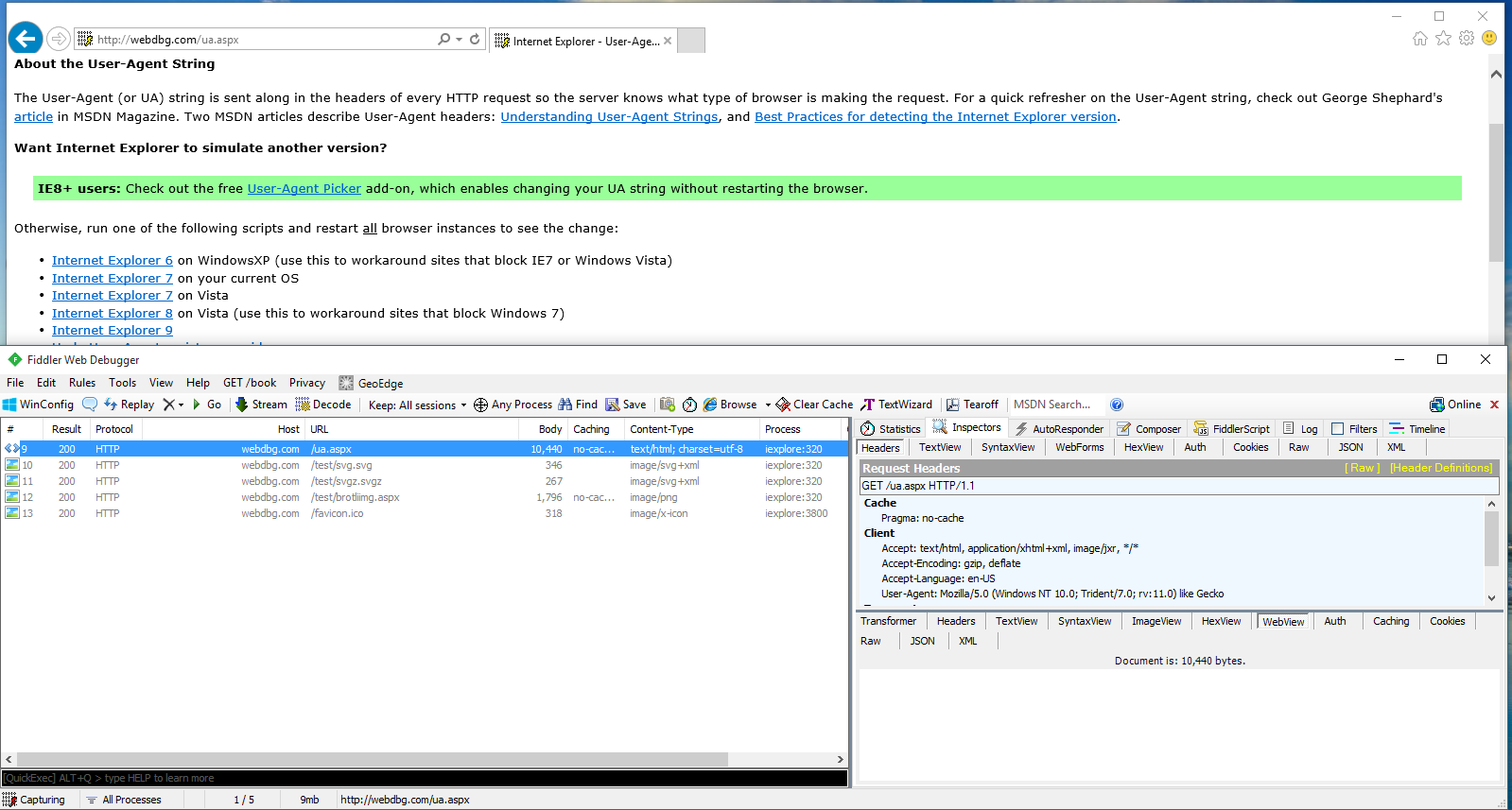Screen dimensions: 1512x810
Task: Click the request headers vertical scrollbar down arrow
Action: [x=1492, y=597]
